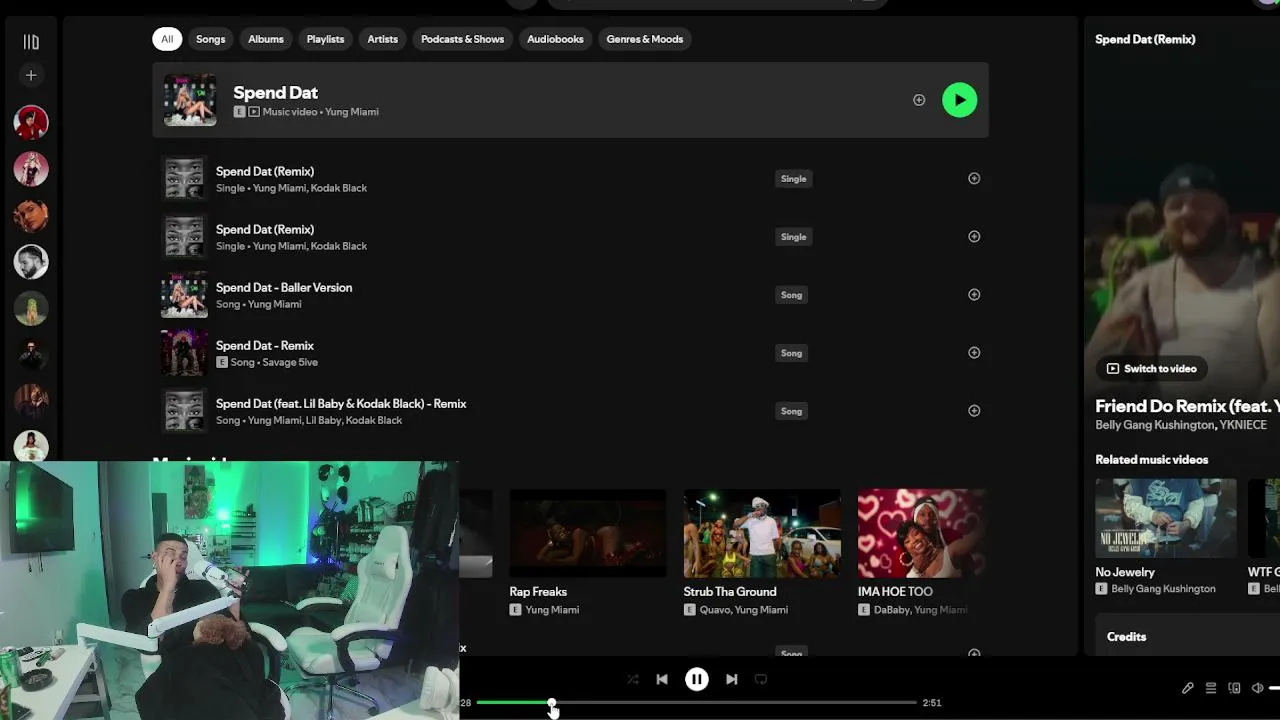Switch to the Artists filter tab

[383, 39]
